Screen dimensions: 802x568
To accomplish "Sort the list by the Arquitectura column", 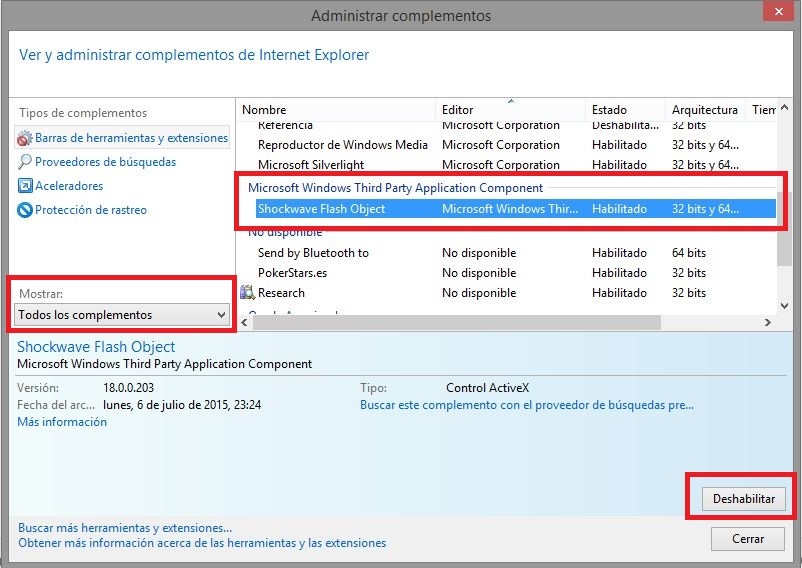I will coord(706,109).
